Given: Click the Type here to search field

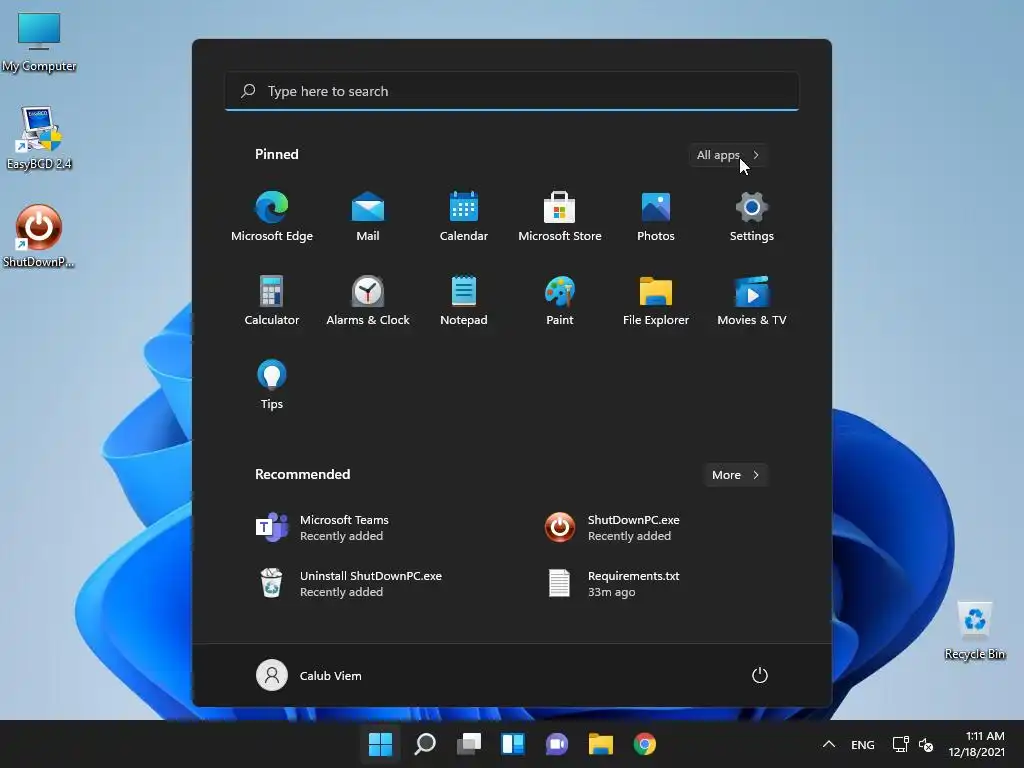Looking at the screenshot, I should click(512, 91).
